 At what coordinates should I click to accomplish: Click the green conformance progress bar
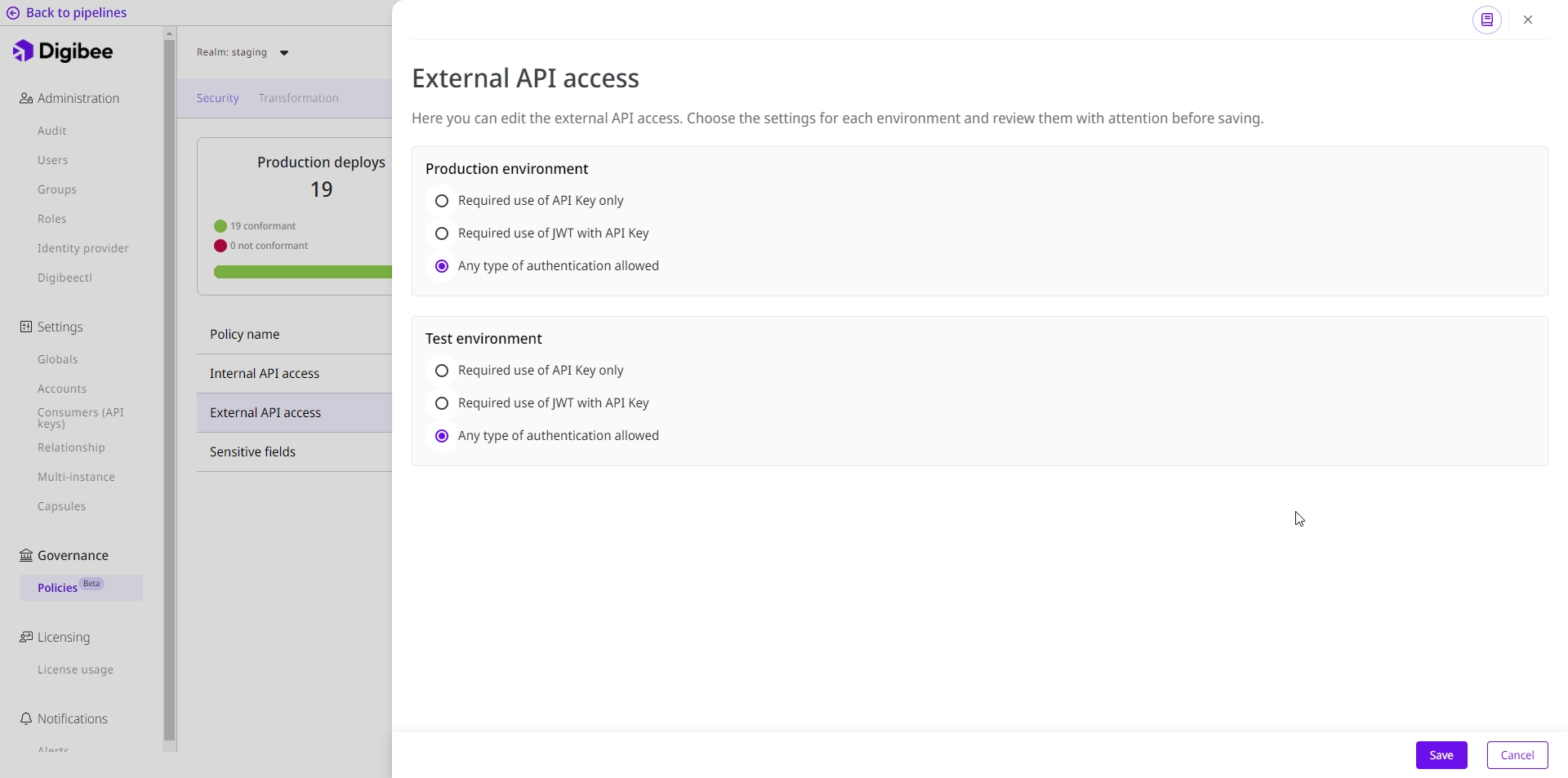click(x=302, y=272)
